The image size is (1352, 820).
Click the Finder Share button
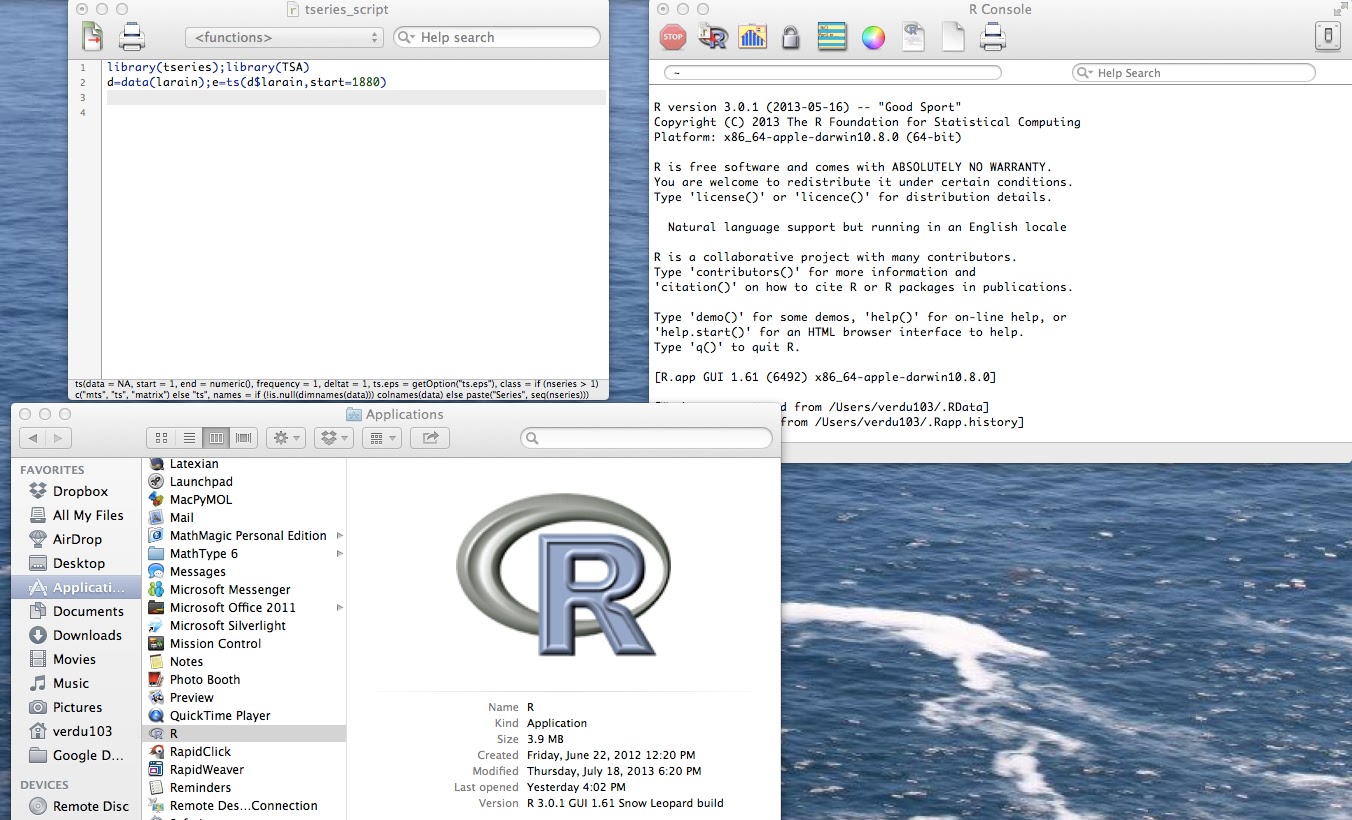[x=430, y=438]
